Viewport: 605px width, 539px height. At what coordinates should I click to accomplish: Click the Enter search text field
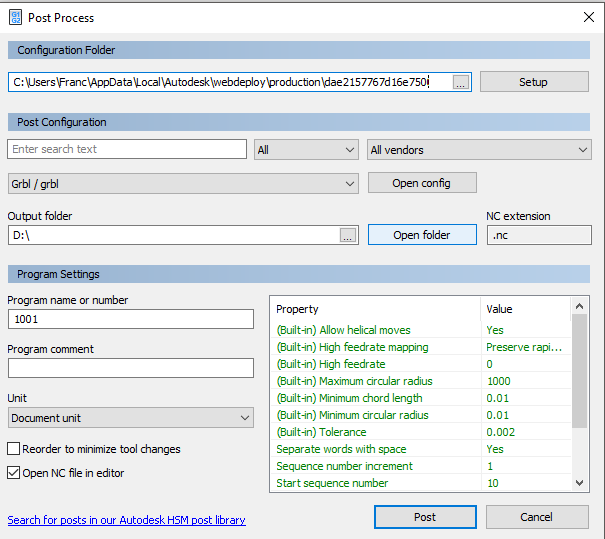[x=127, y=149]
